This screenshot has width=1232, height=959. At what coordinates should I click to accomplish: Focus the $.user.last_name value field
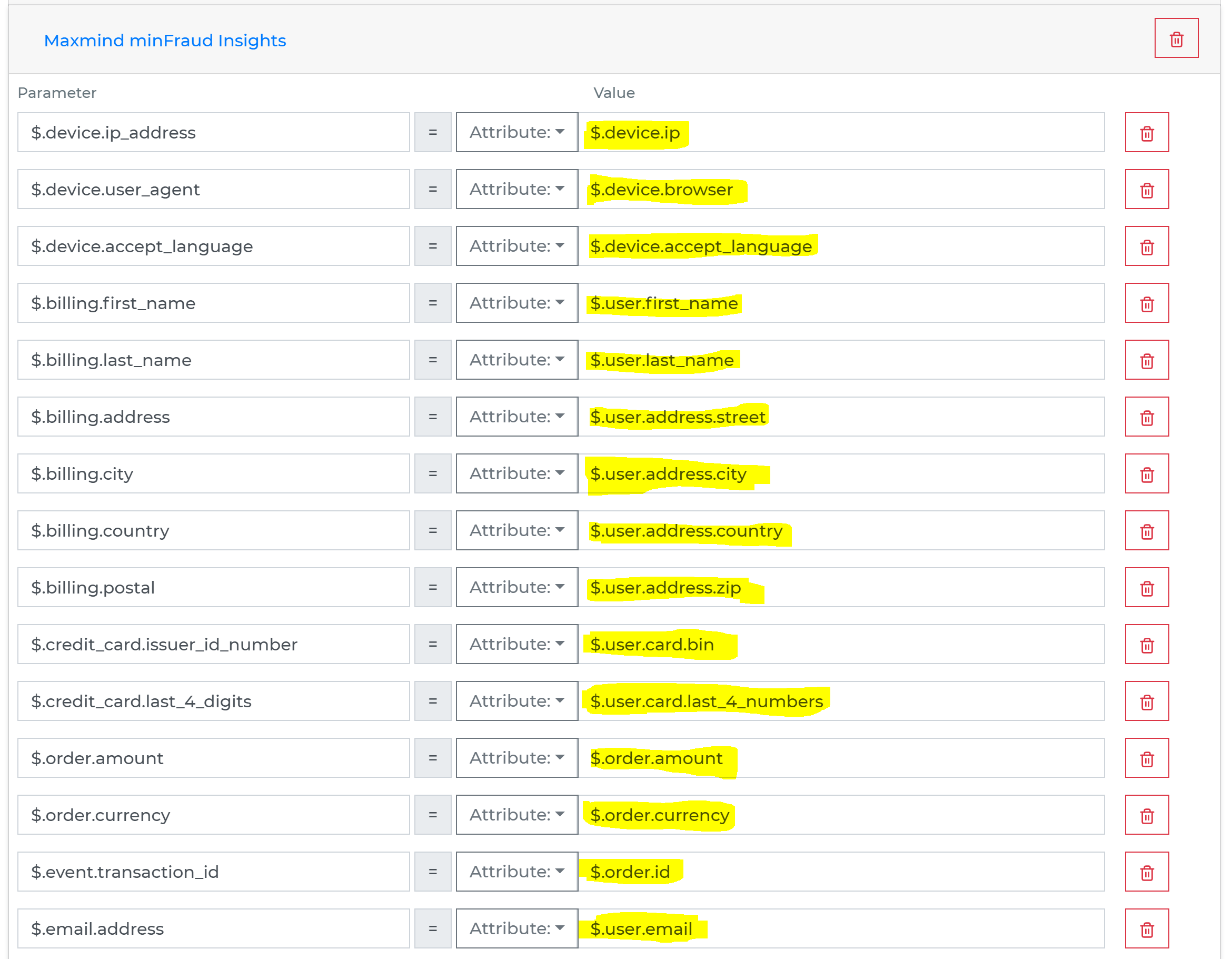click(841, 360)
